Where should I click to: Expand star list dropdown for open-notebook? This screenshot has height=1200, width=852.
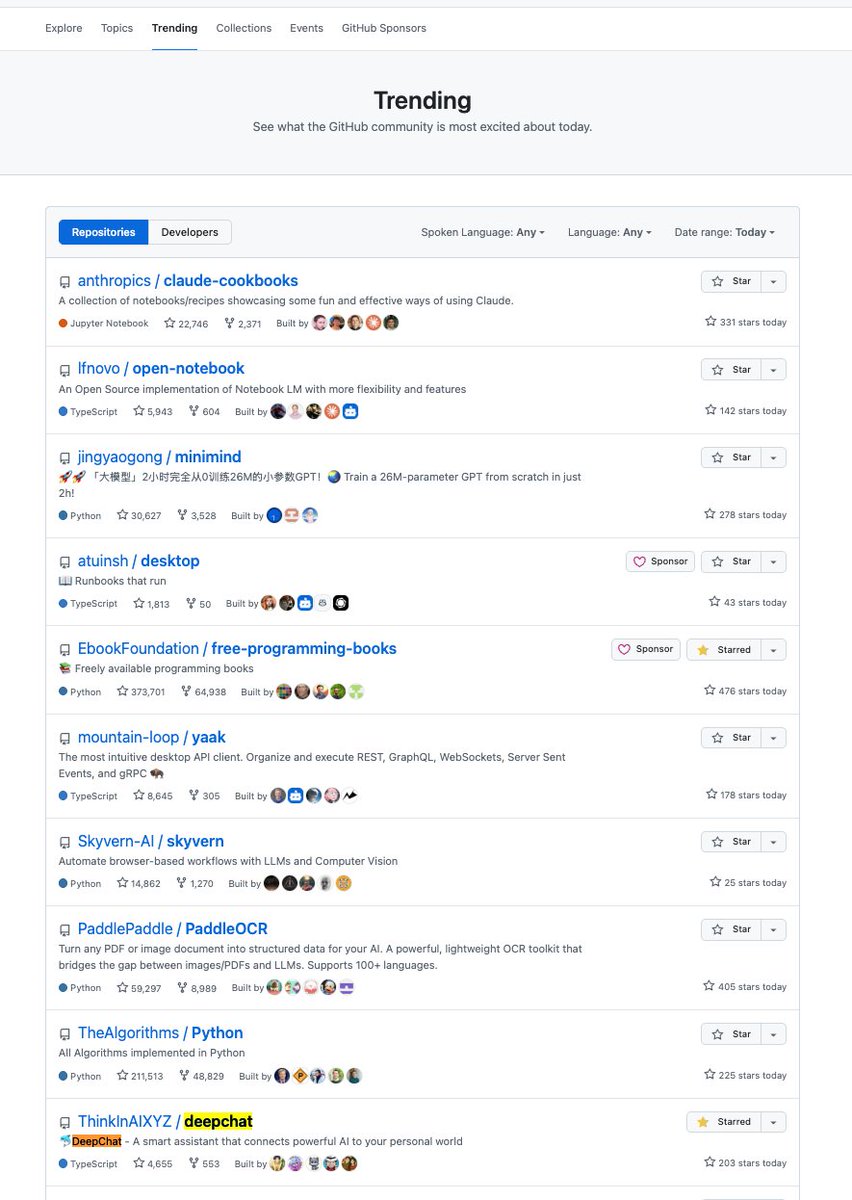point(774,369)
